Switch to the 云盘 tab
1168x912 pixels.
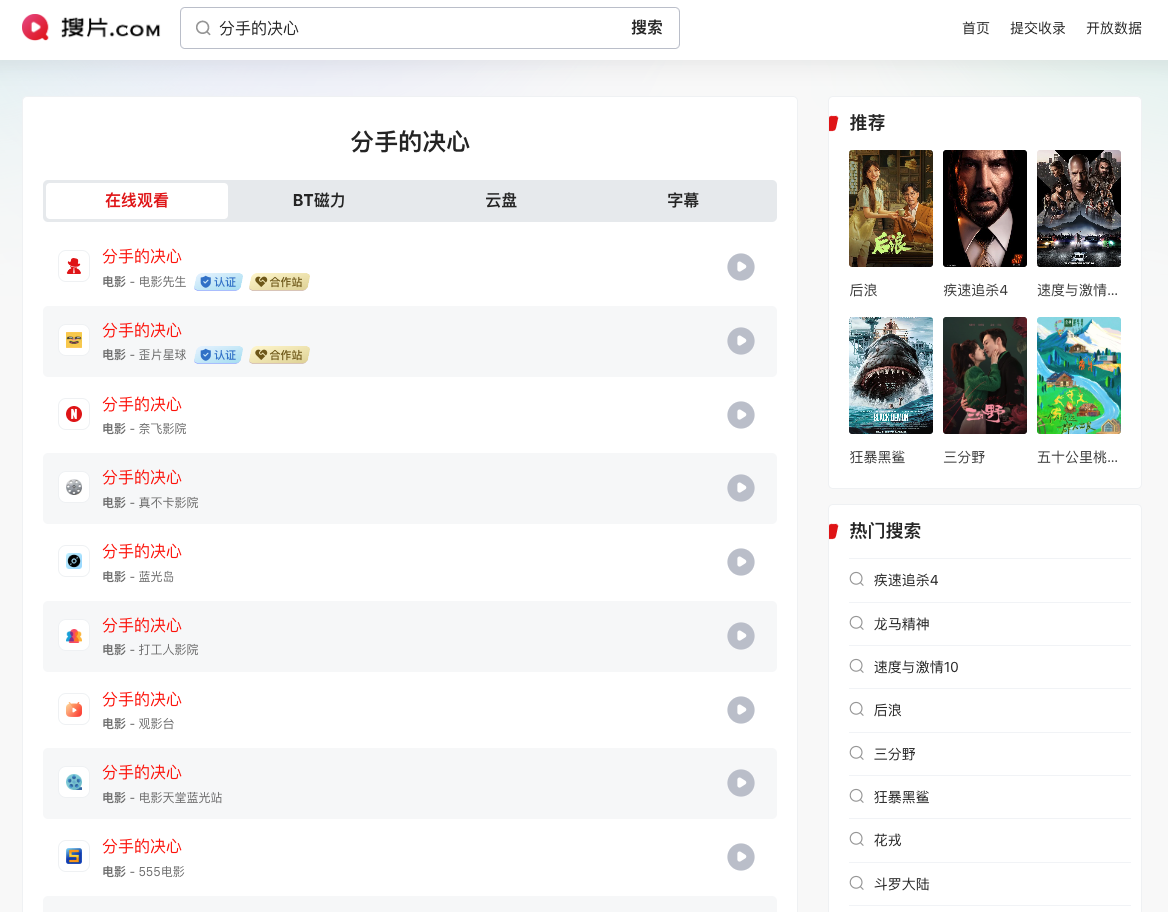click(x=501, y=200)
